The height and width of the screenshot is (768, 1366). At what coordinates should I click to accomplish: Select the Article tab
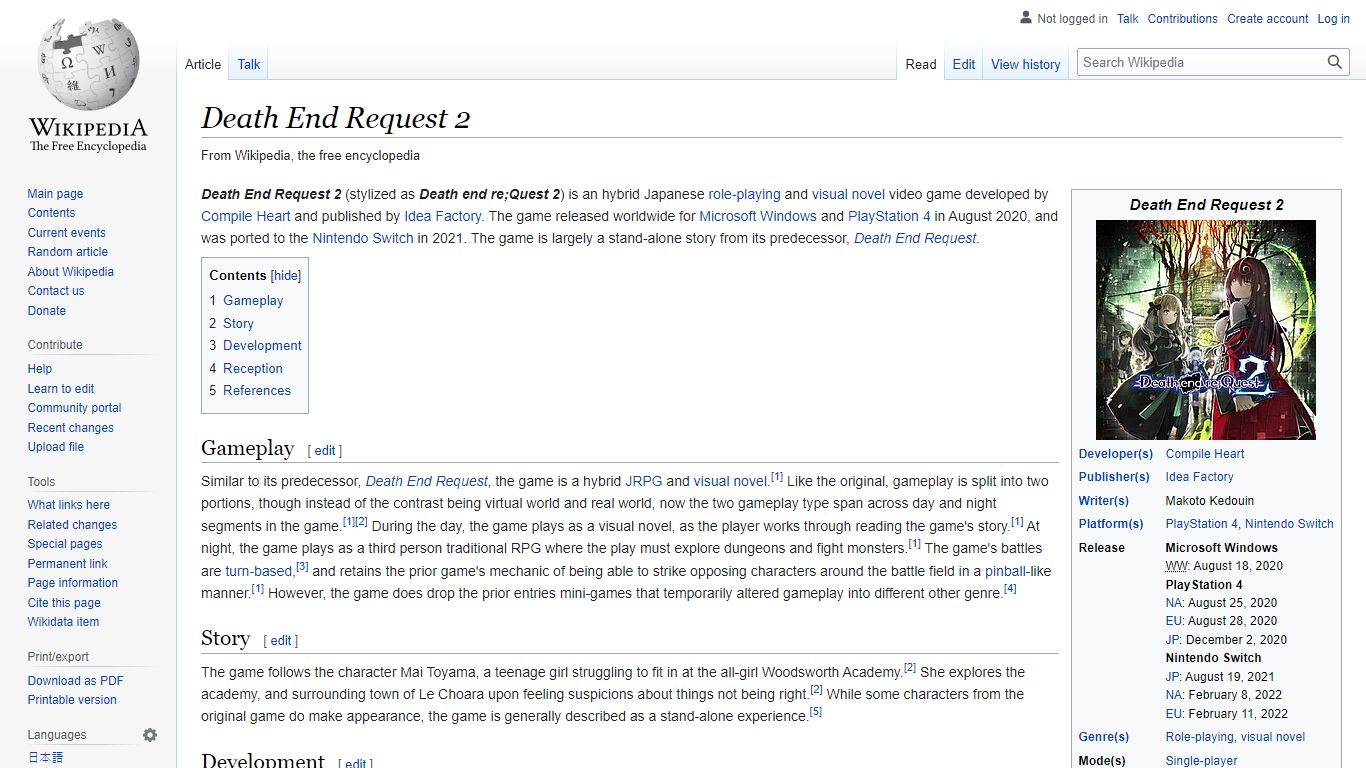click(203, 64)
